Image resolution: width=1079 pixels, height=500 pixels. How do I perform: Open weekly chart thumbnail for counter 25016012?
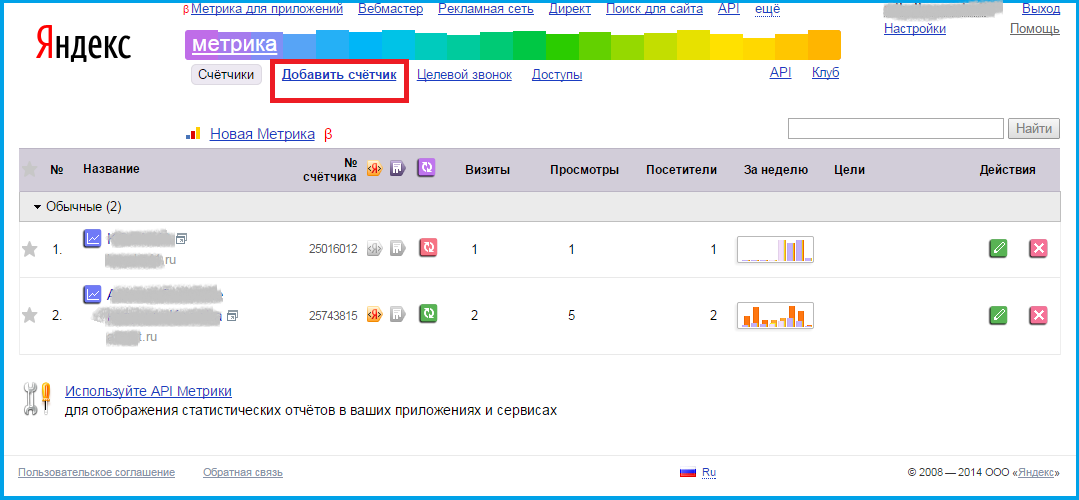click(775, 249)
